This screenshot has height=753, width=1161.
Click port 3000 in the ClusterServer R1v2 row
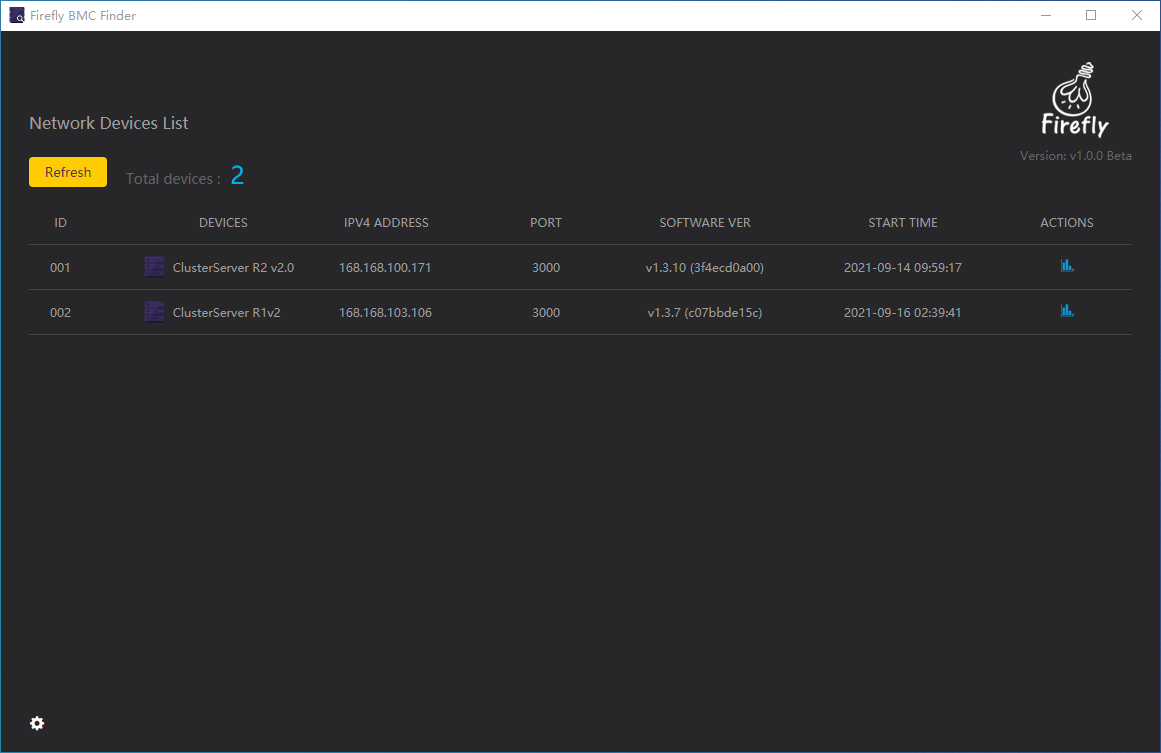[x=546, y=312]
